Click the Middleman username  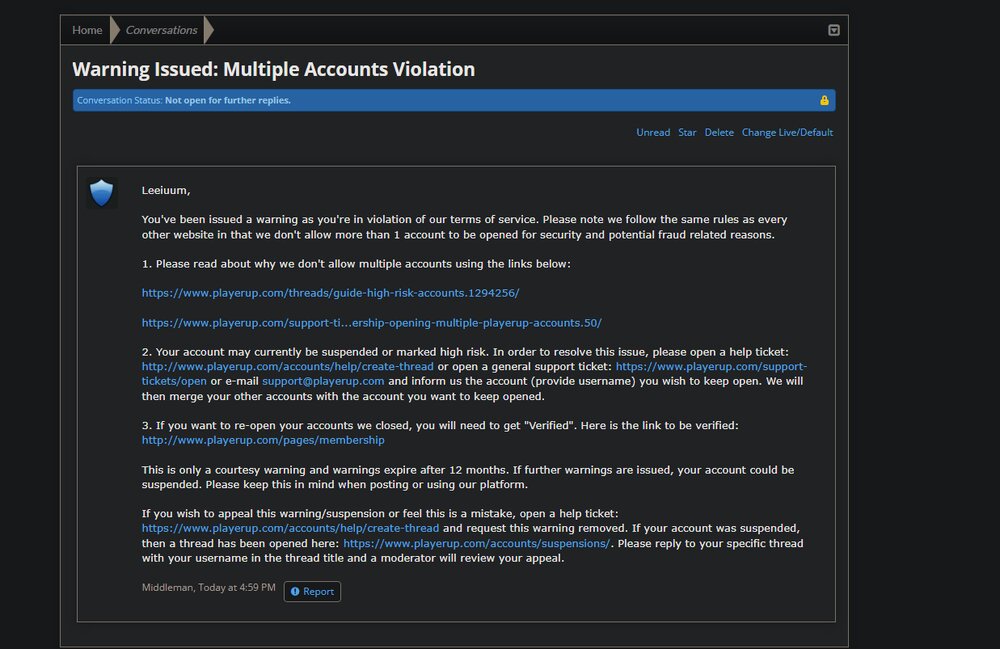[x=167, y=588]
